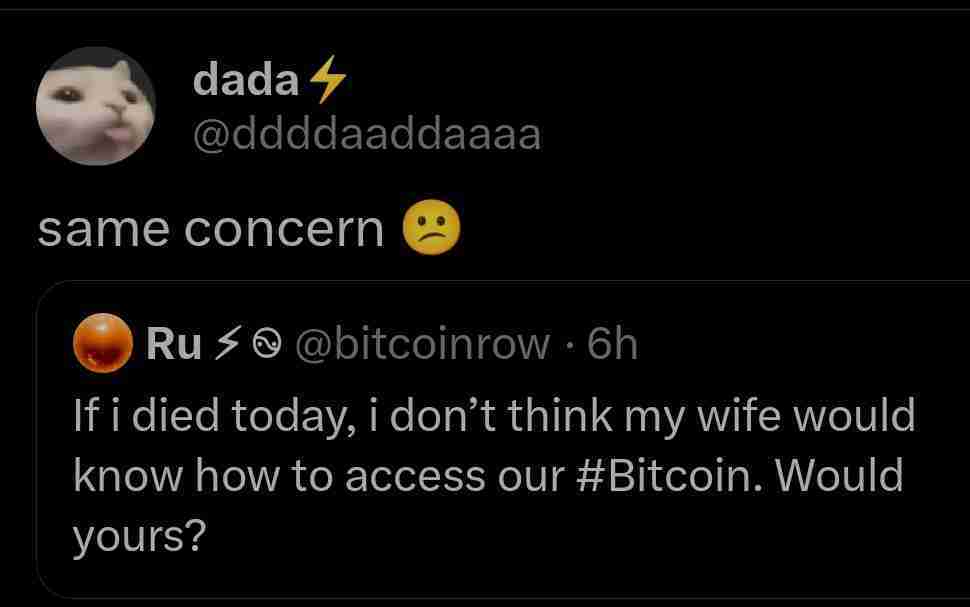
Task: Click the word "today," in the quoted tweet
Action: pos(295,415)
